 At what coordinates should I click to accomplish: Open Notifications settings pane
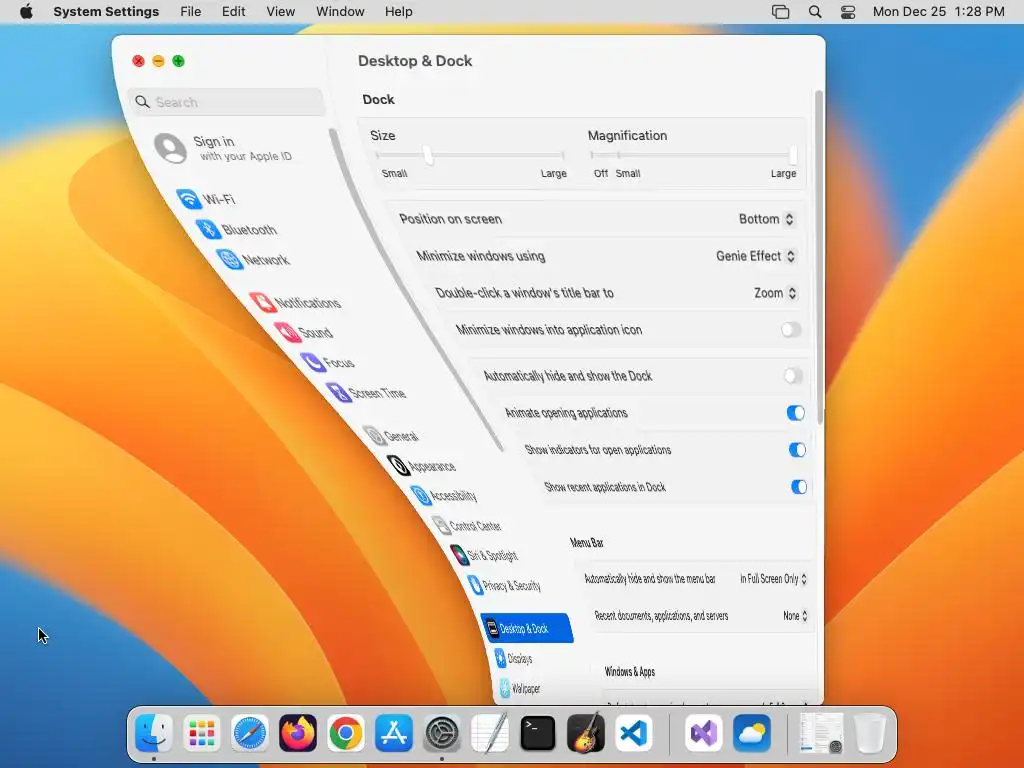click(x=295, y=302)
